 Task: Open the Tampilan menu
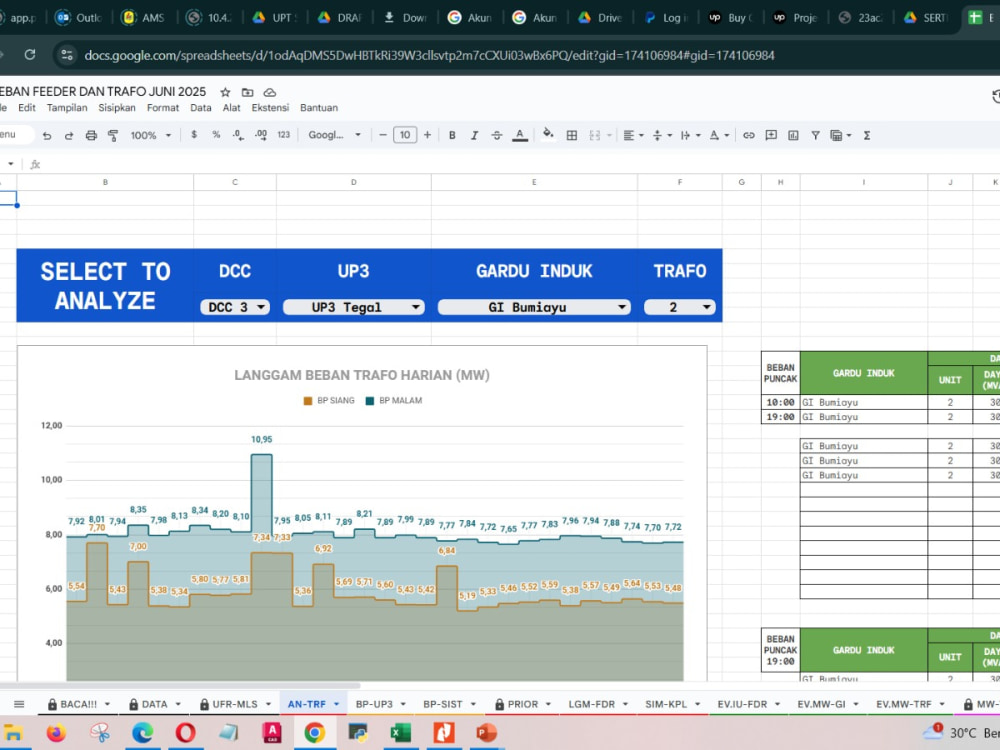tap(67, 108)
